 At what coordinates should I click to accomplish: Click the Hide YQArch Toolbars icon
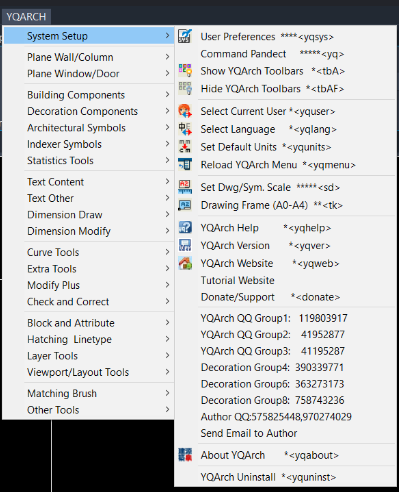185,88
